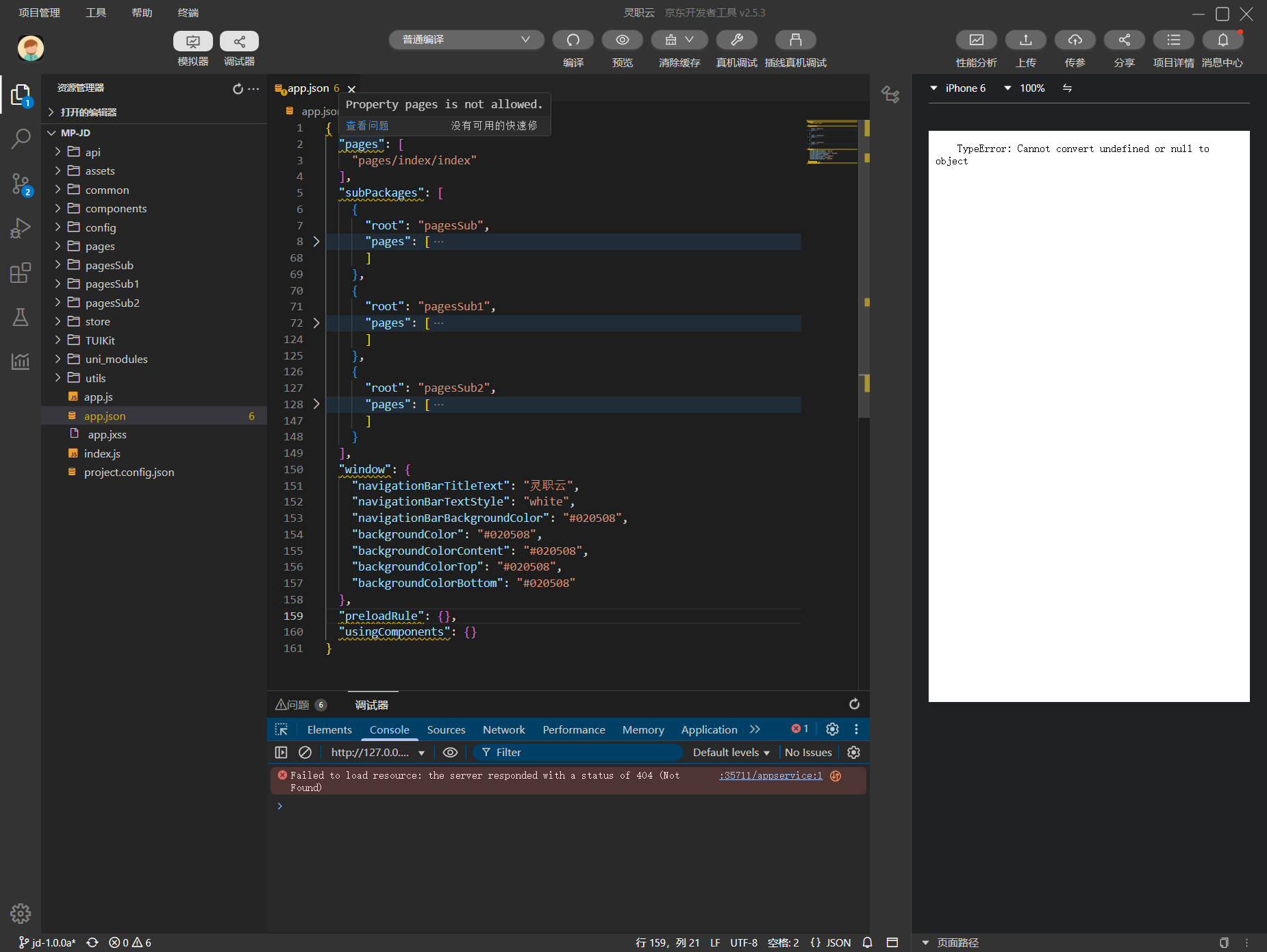Toggle the simulator (模拟器) panel

tap(193, 41)
